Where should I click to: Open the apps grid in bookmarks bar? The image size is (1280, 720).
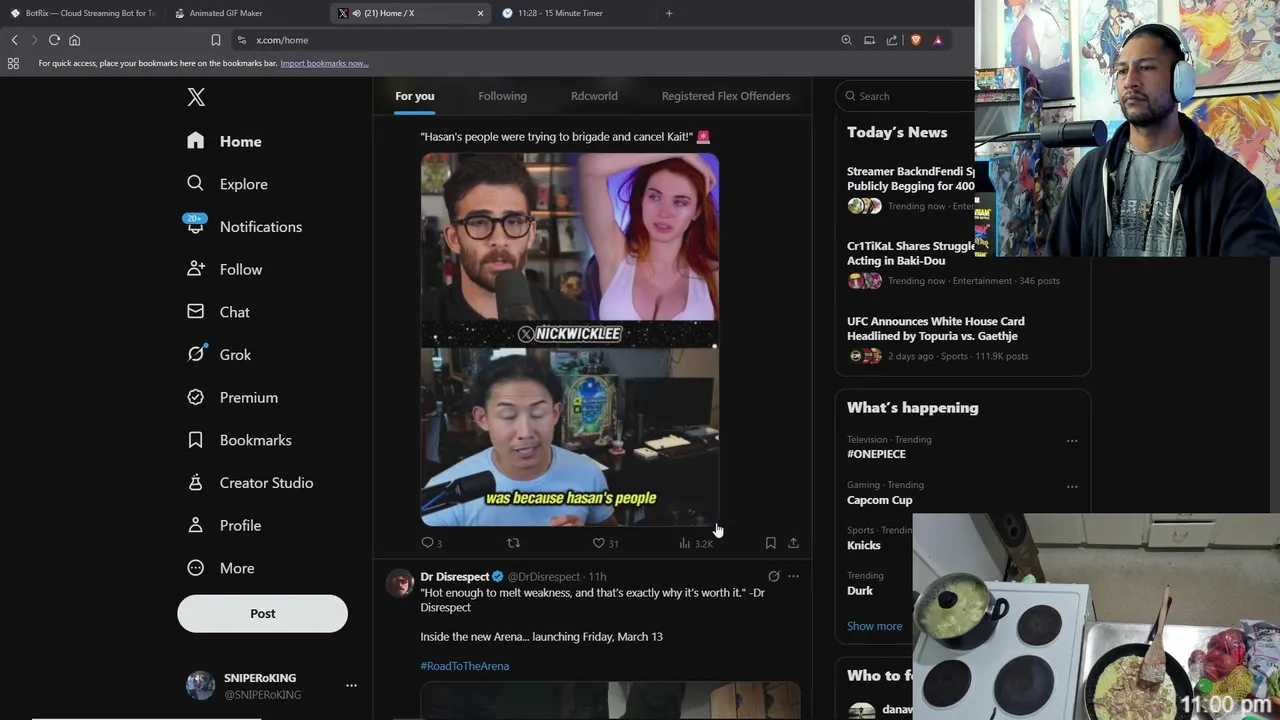tap(13, 63)
